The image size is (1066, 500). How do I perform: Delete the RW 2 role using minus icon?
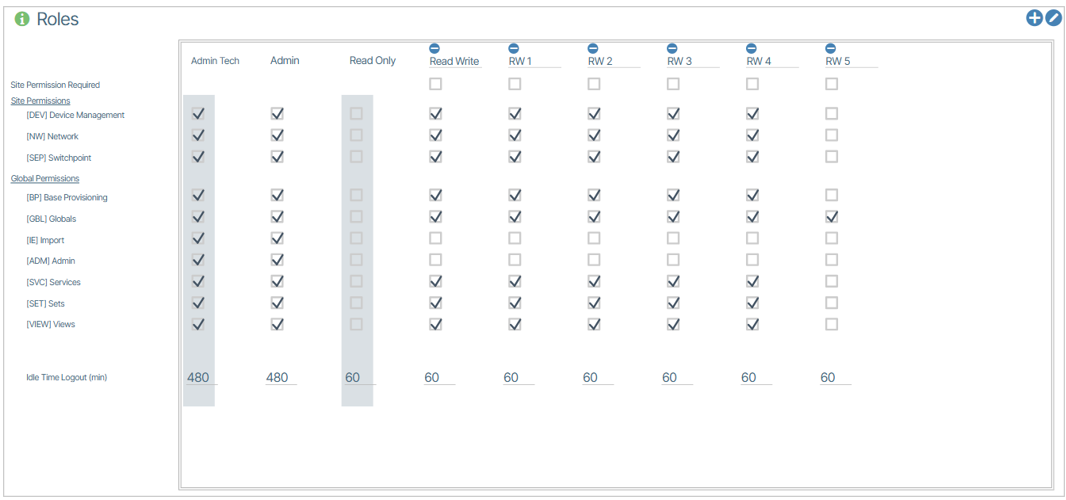pyautogui.click(x=593, y=48)
